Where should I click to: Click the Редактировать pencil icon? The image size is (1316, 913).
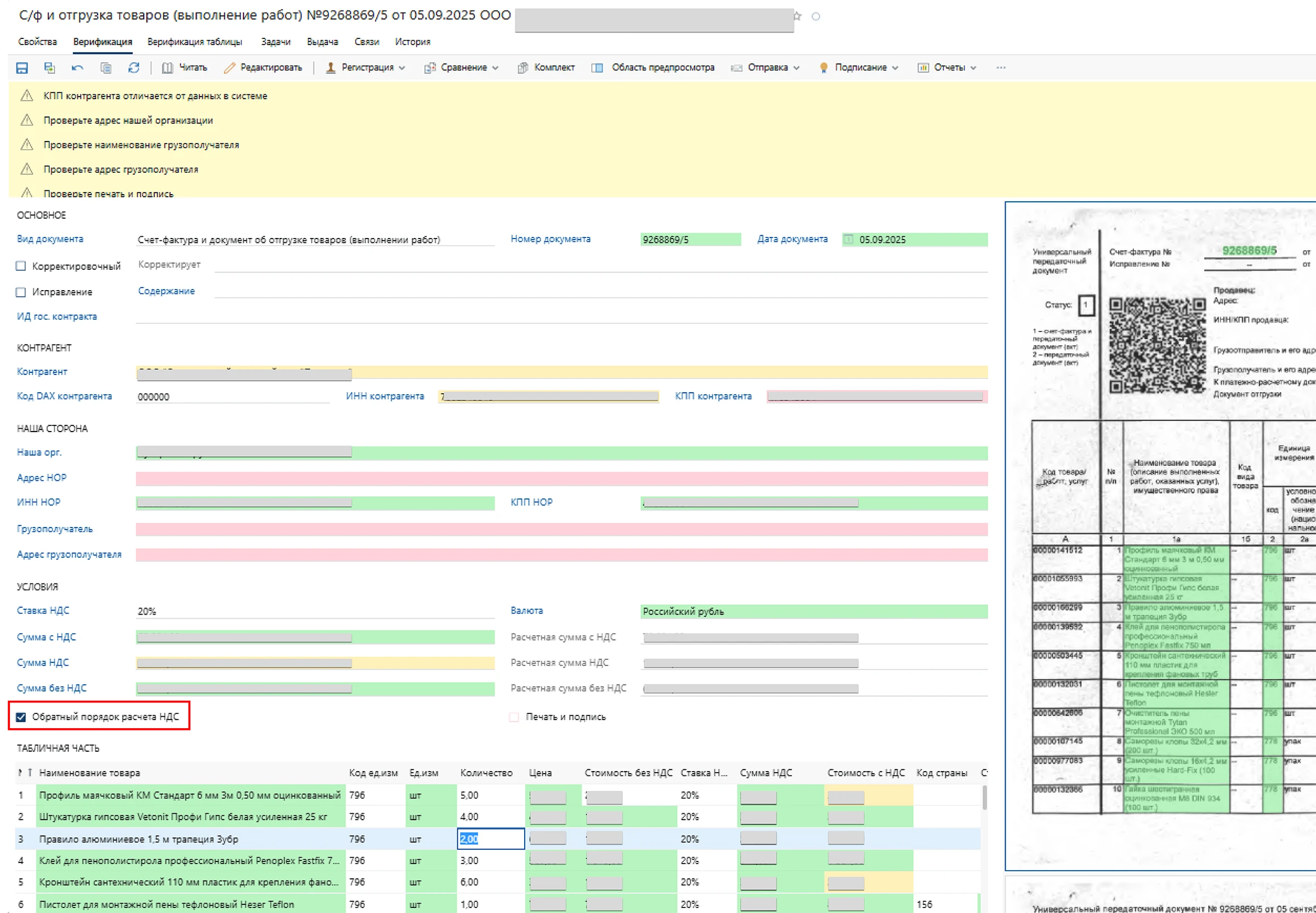coord(229,68)
